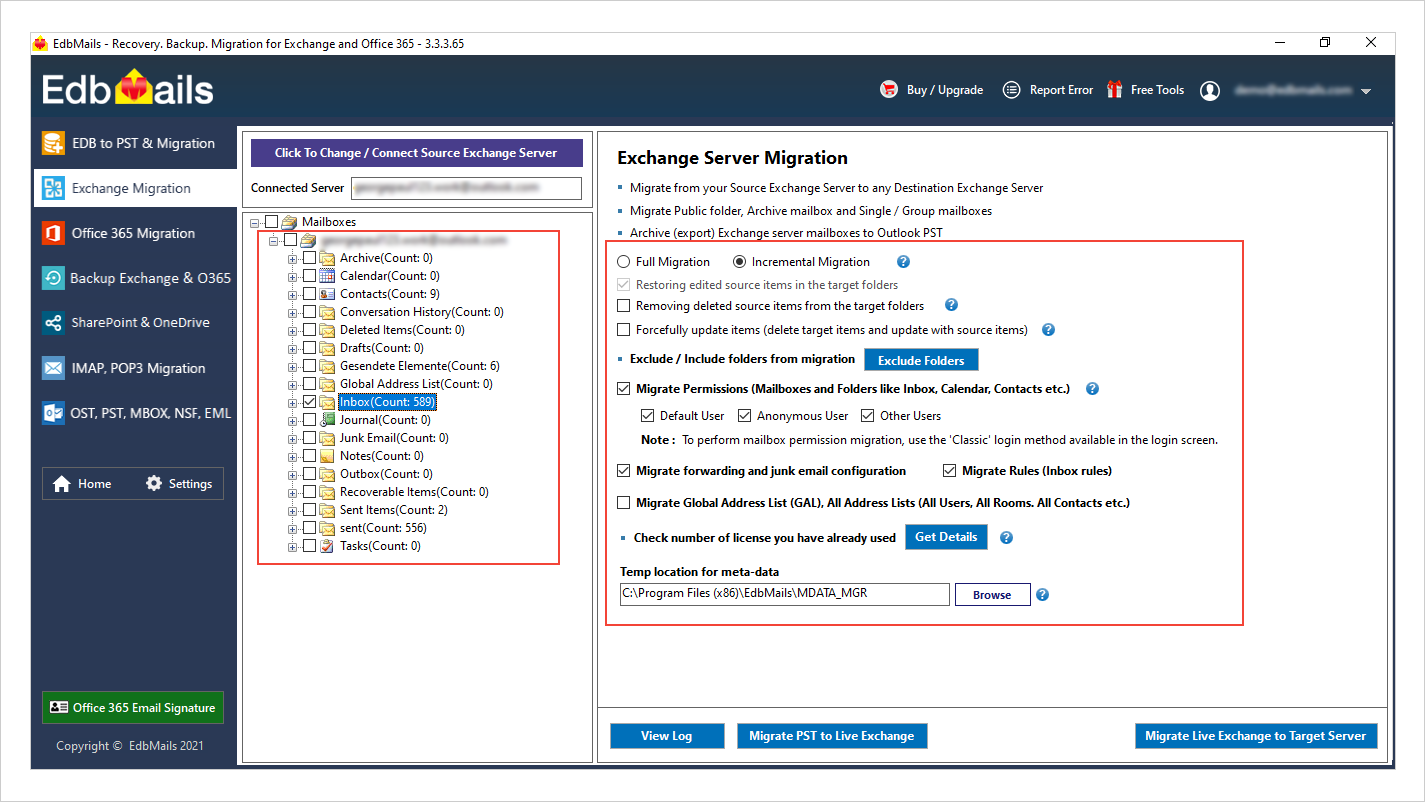Click help icon for forcefully update items
Screen dimensions: 1425x802
point(1048,329)
